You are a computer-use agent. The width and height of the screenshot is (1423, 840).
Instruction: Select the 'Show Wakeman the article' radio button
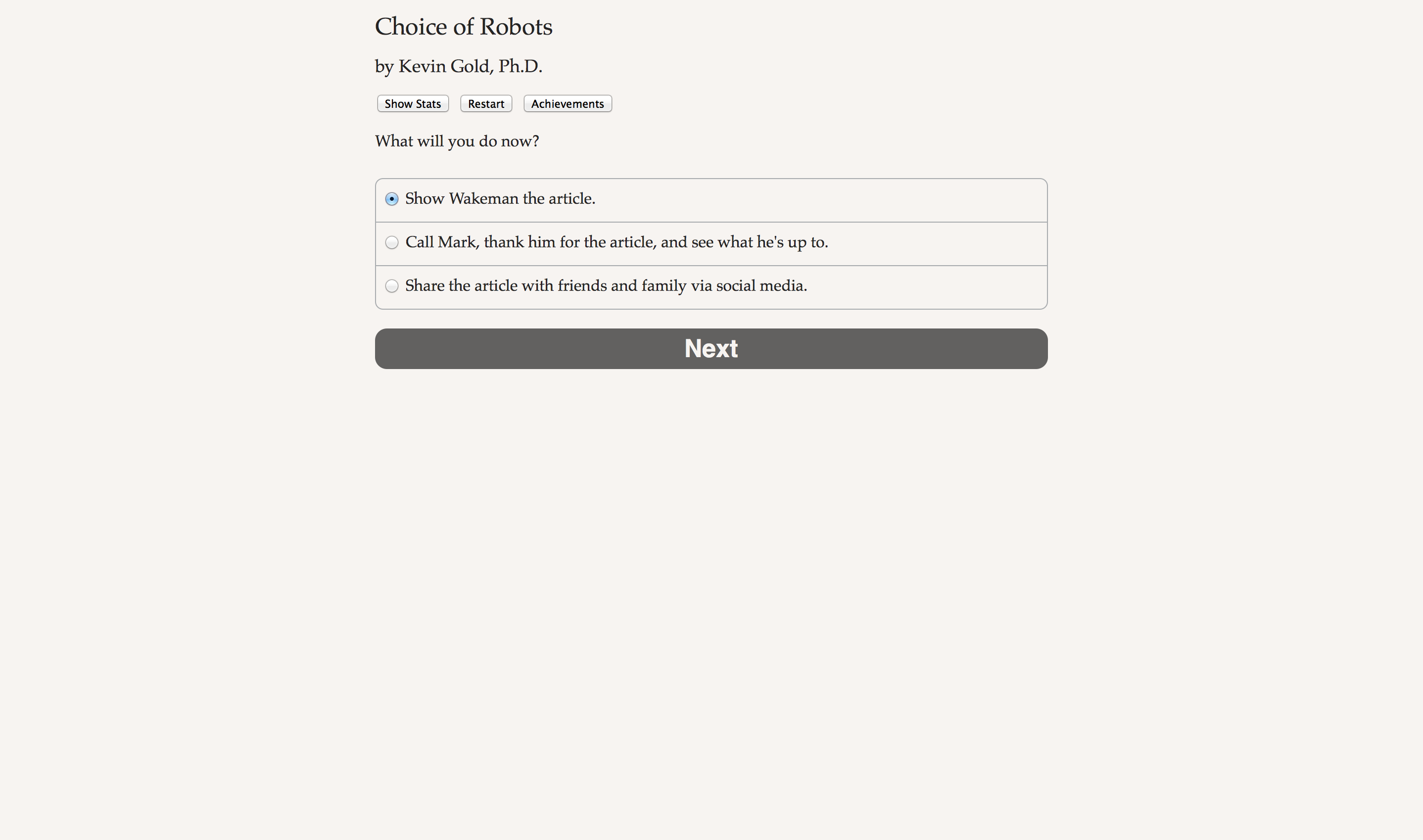tap(392, 199)
